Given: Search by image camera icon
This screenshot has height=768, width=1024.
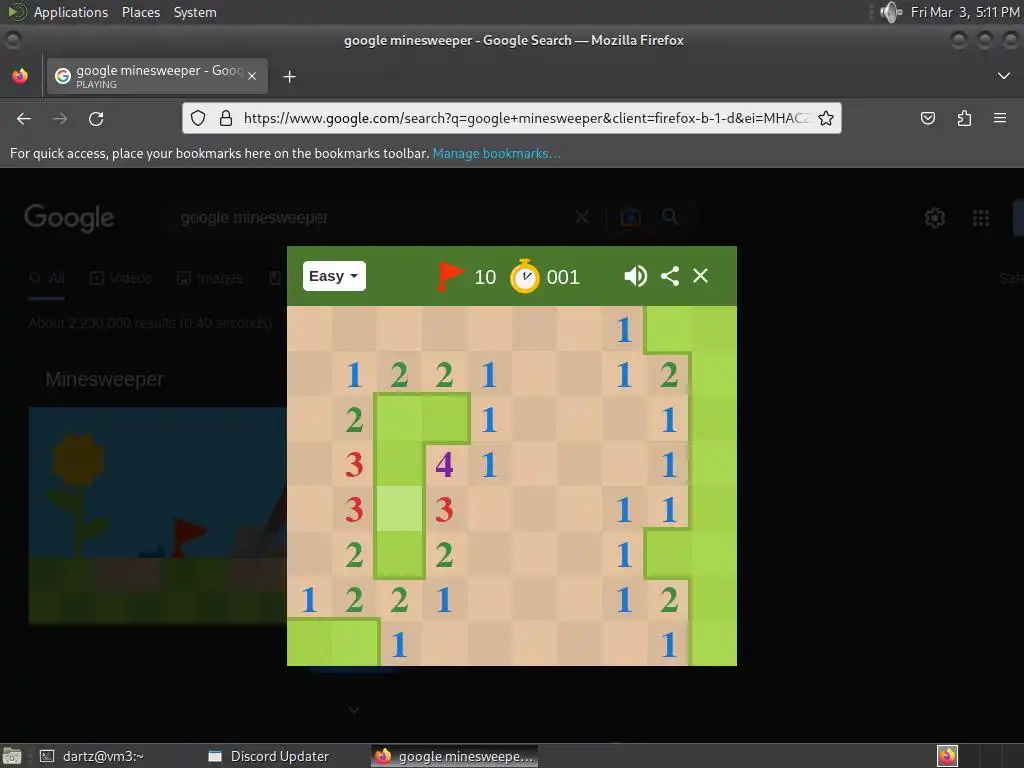Looking at the screenshot, I should [630, 217].
